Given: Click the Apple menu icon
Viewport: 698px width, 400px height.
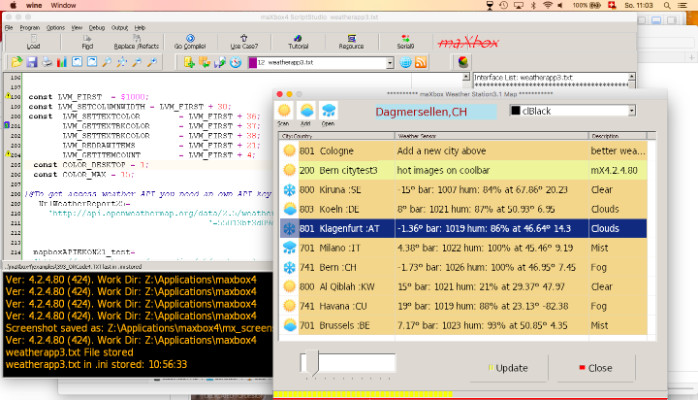Looking at the screenshot, I should pyautogui.click(x=13, y=5).
